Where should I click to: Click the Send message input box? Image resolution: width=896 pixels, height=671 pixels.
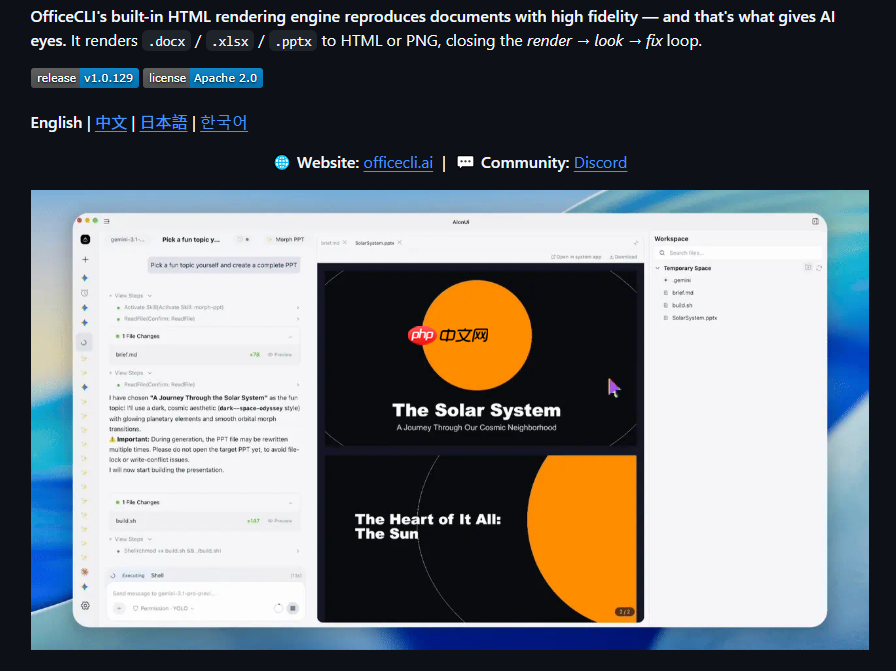click(x=205, y=594)
